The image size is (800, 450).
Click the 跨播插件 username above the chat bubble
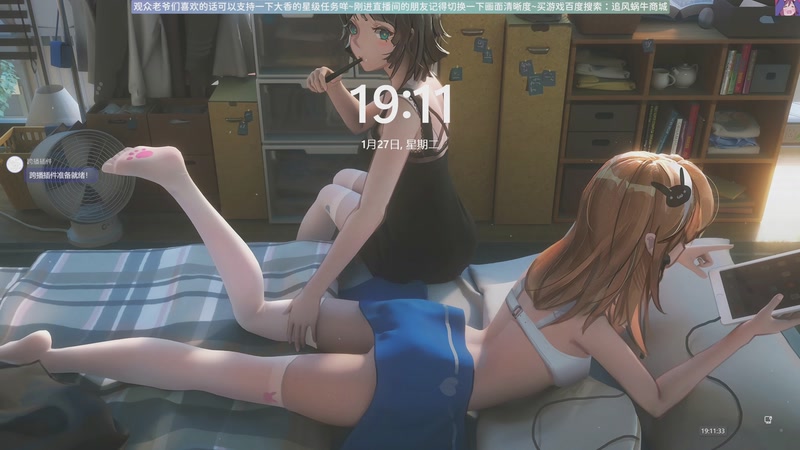click(39, 162)
